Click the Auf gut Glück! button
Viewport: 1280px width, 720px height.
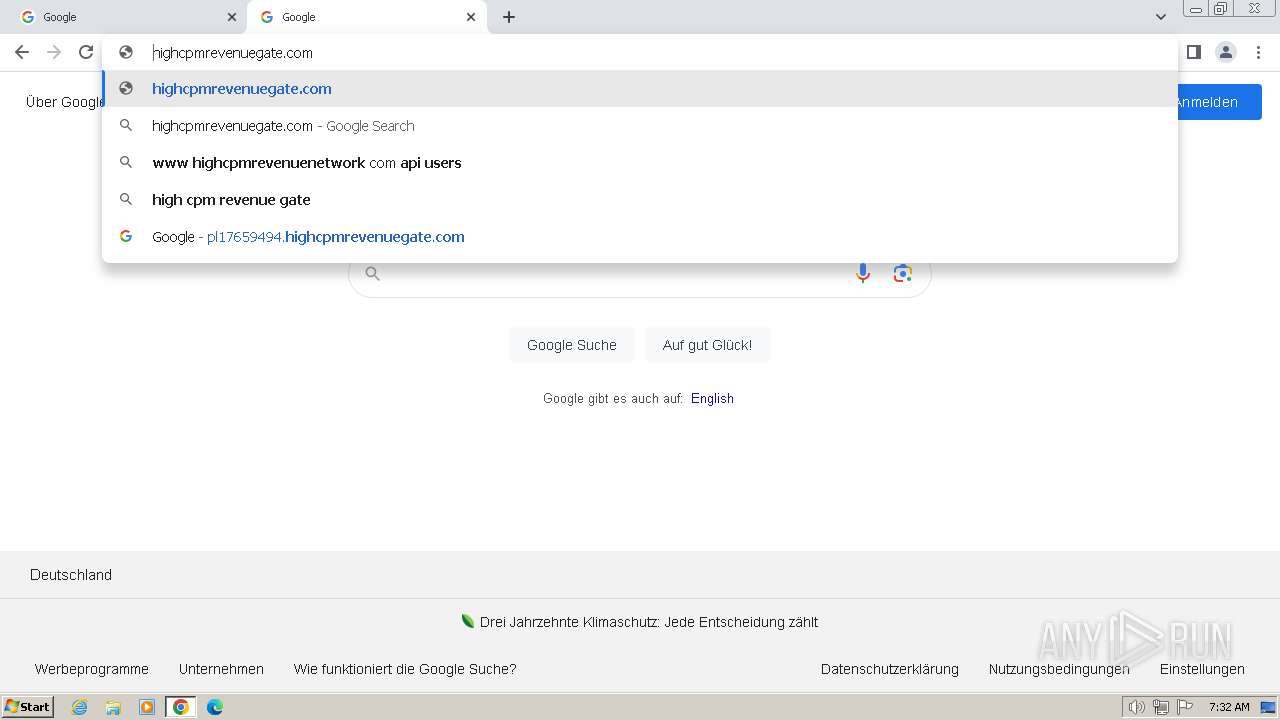[707, 345]
